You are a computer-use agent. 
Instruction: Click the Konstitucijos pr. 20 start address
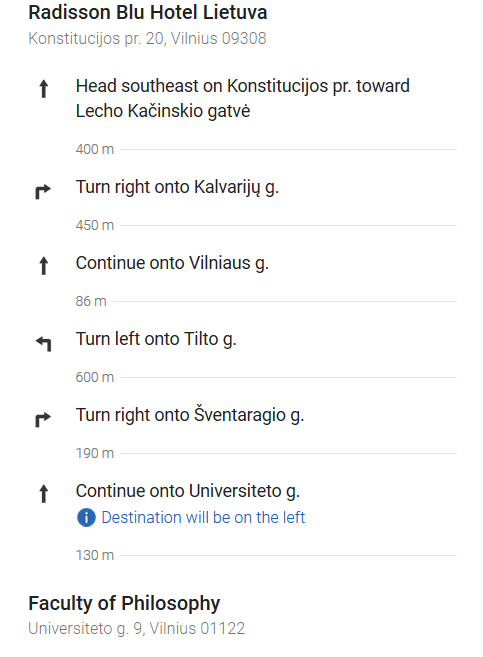point(147,39)
